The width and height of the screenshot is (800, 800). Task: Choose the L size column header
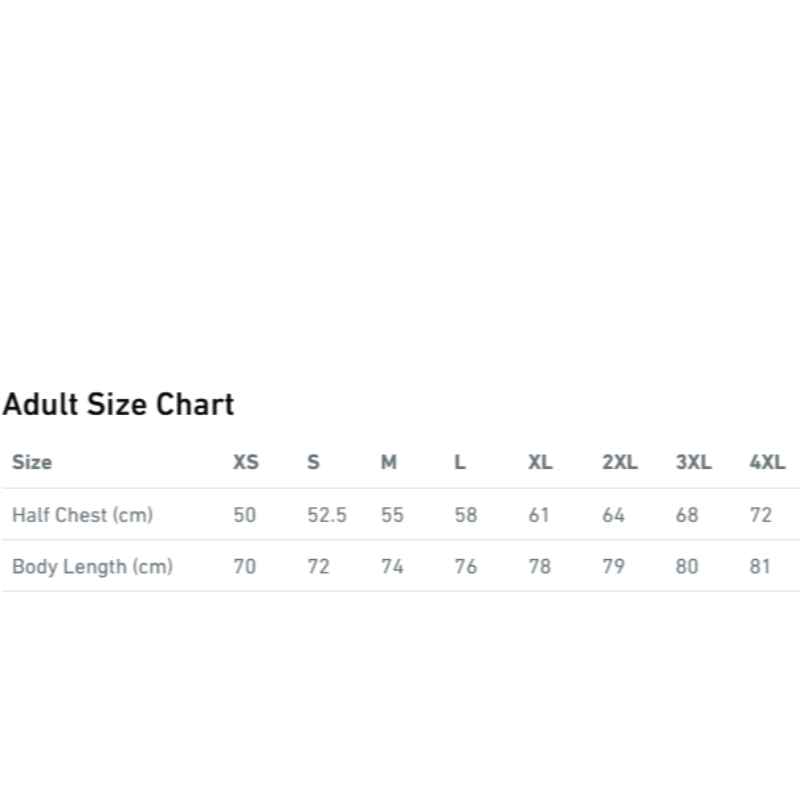coord(460,462)
